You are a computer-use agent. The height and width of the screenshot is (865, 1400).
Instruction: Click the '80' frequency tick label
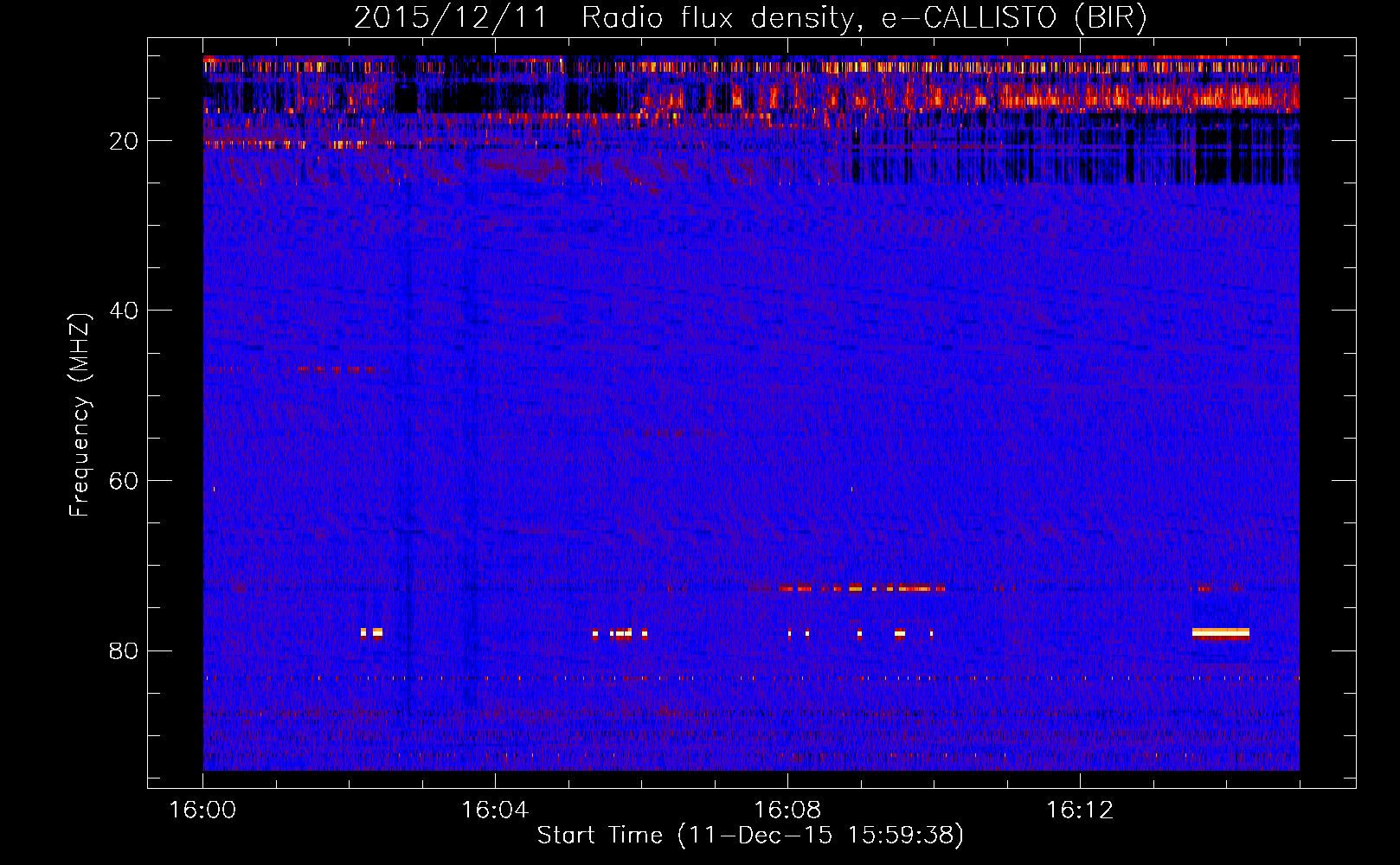coord(125,650)
